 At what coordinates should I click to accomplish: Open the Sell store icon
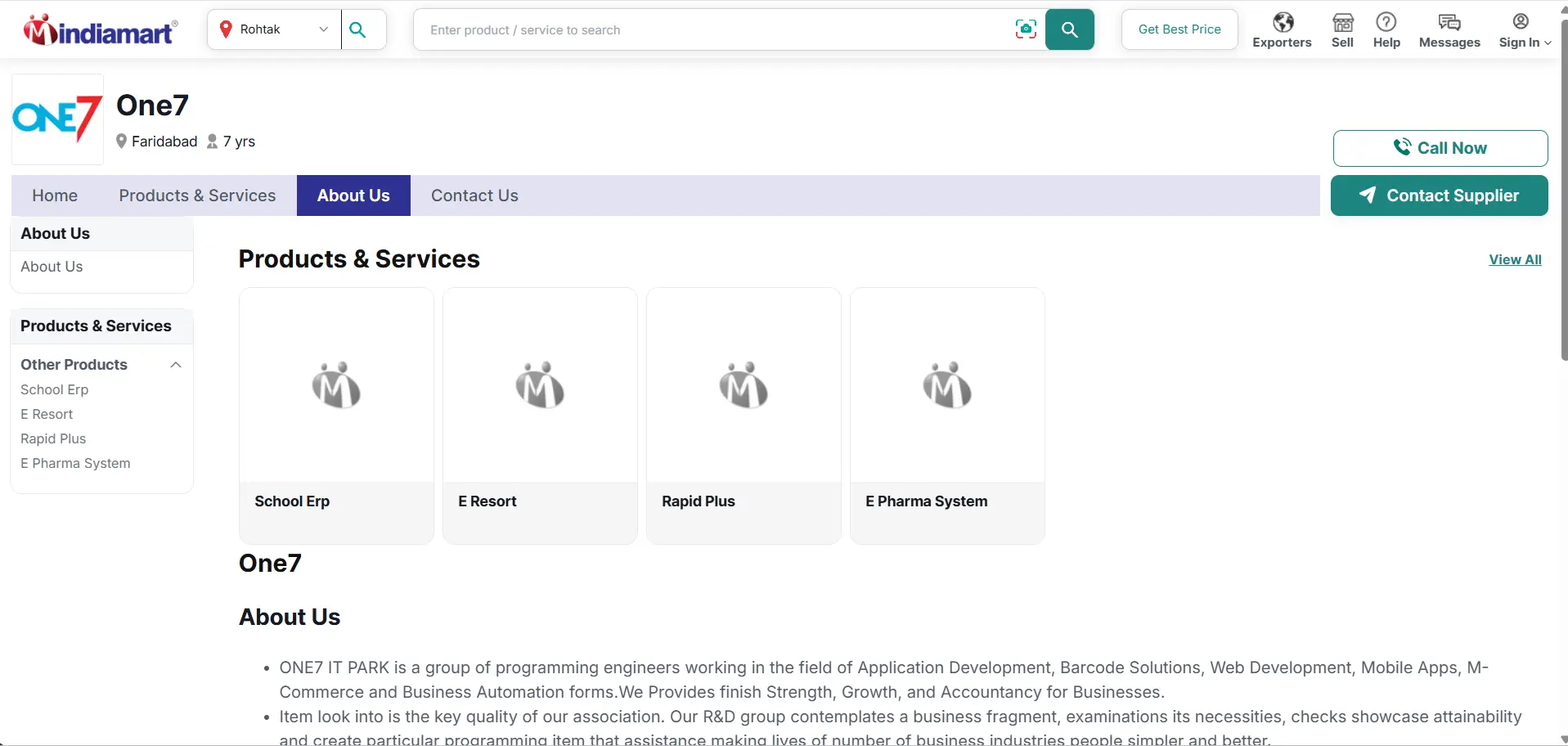click(1342, 22)
